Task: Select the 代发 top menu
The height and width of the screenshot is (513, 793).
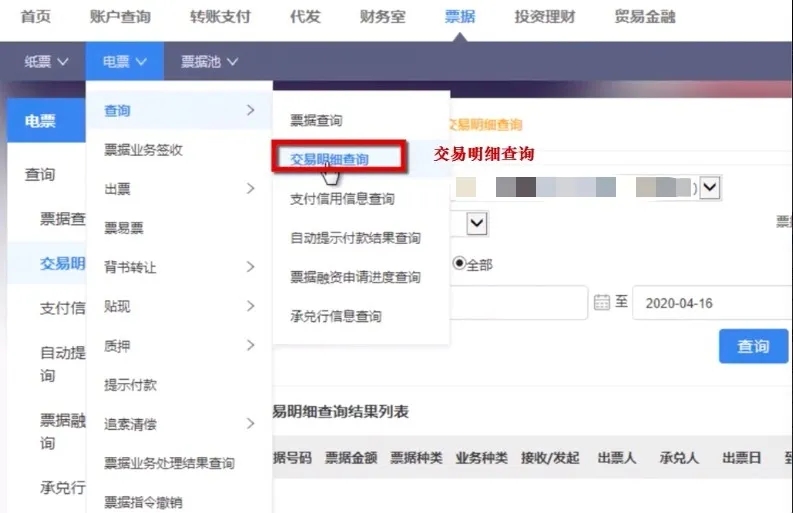Action: [x=305, y=17]
